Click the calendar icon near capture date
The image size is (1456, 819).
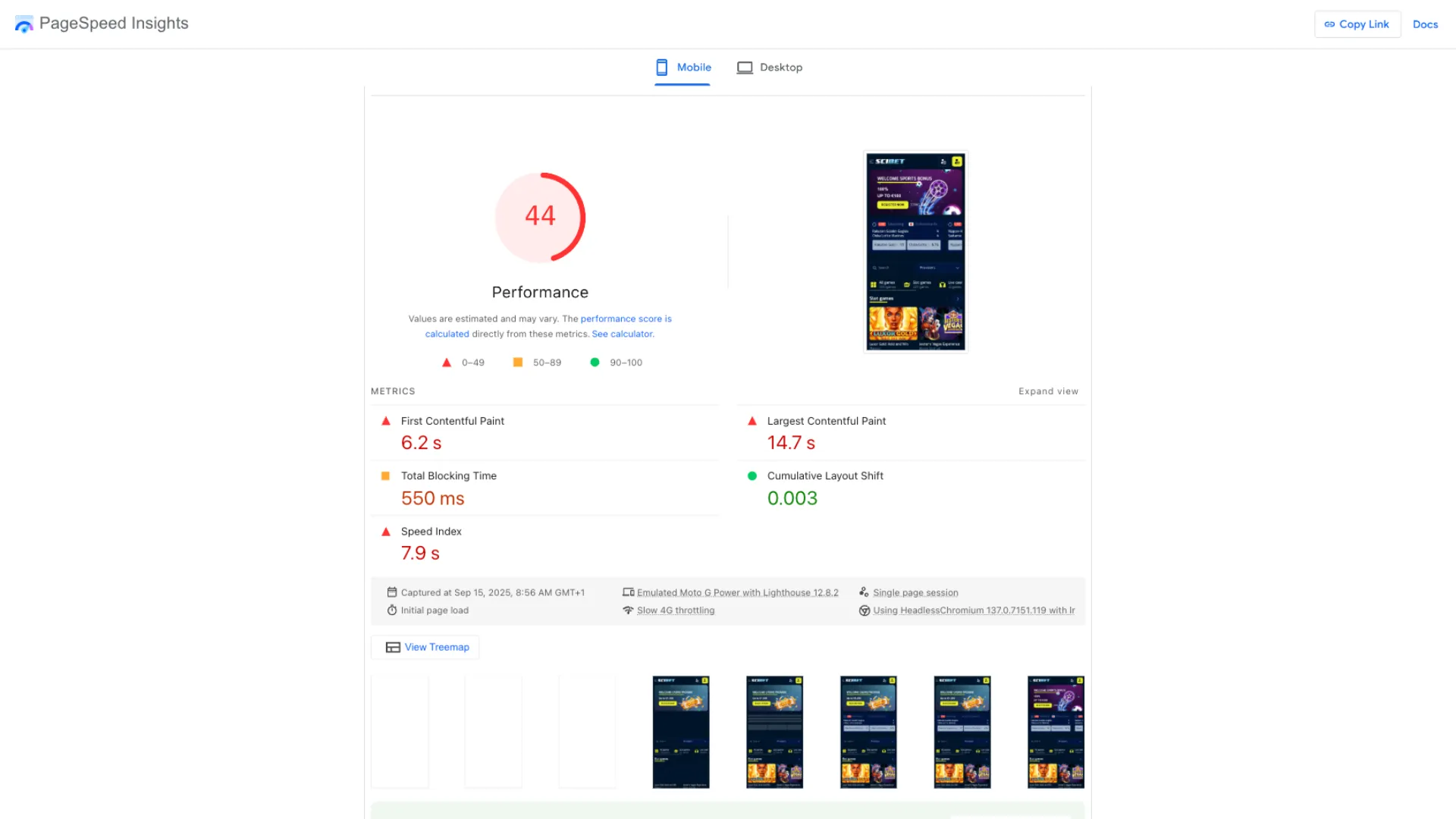[x=392, y=591]
